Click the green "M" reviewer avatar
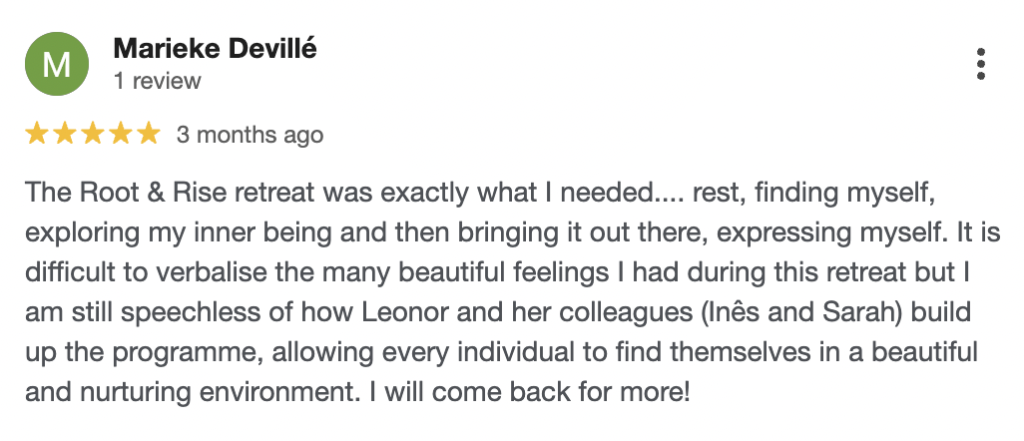 (59, 65)
